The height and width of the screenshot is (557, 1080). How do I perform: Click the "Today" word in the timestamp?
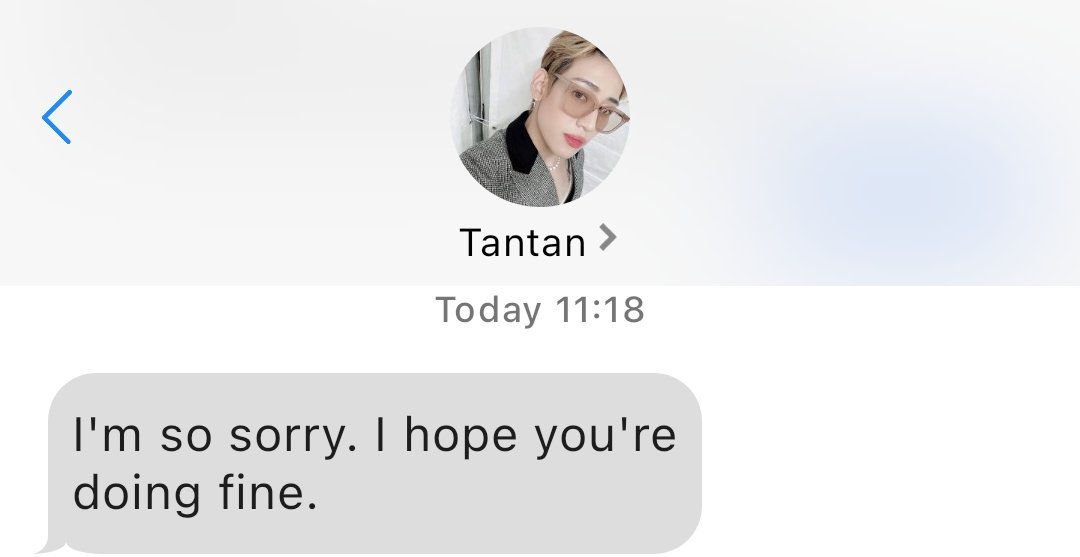[x=488, y=309]
